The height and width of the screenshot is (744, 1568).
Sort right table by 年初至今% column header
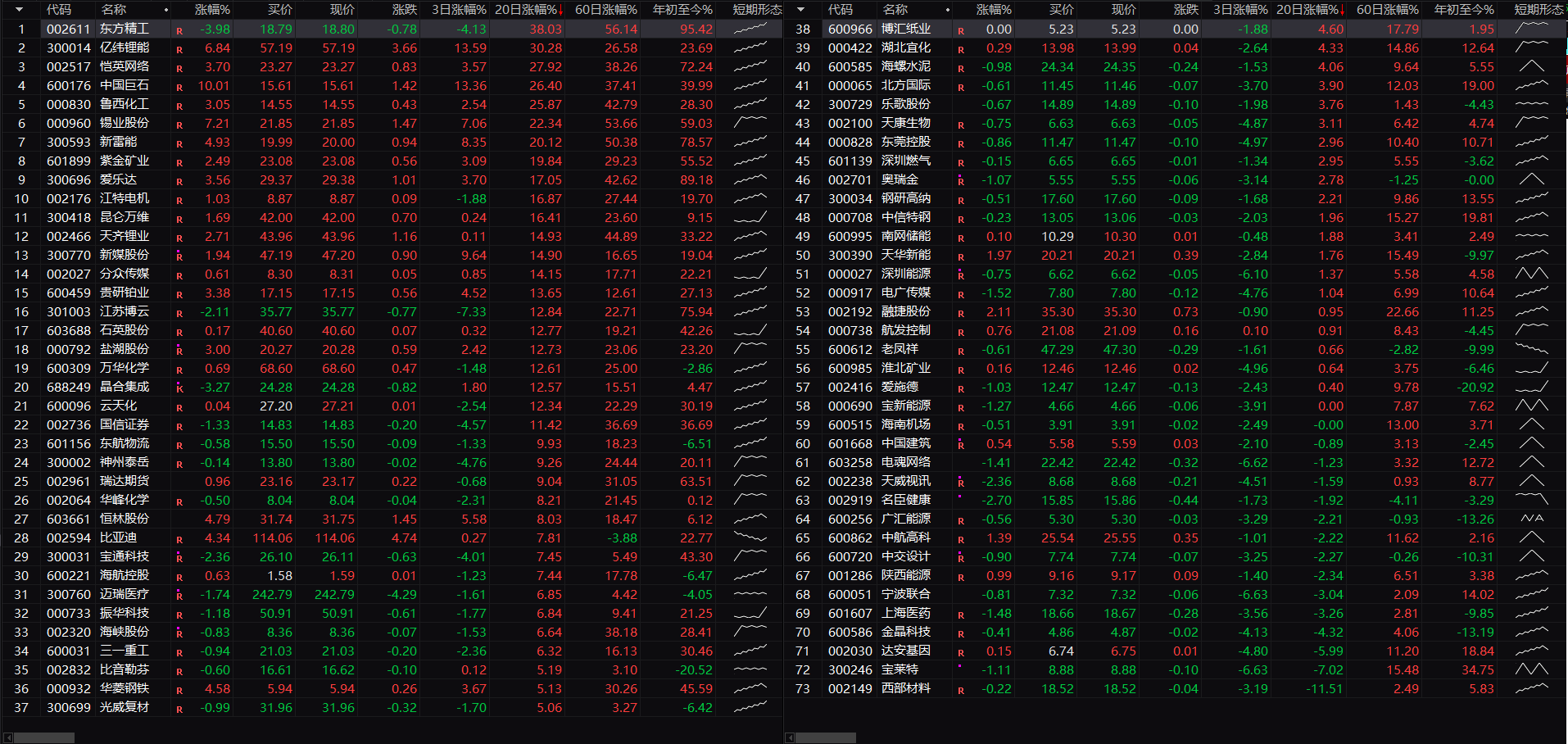1464,10
